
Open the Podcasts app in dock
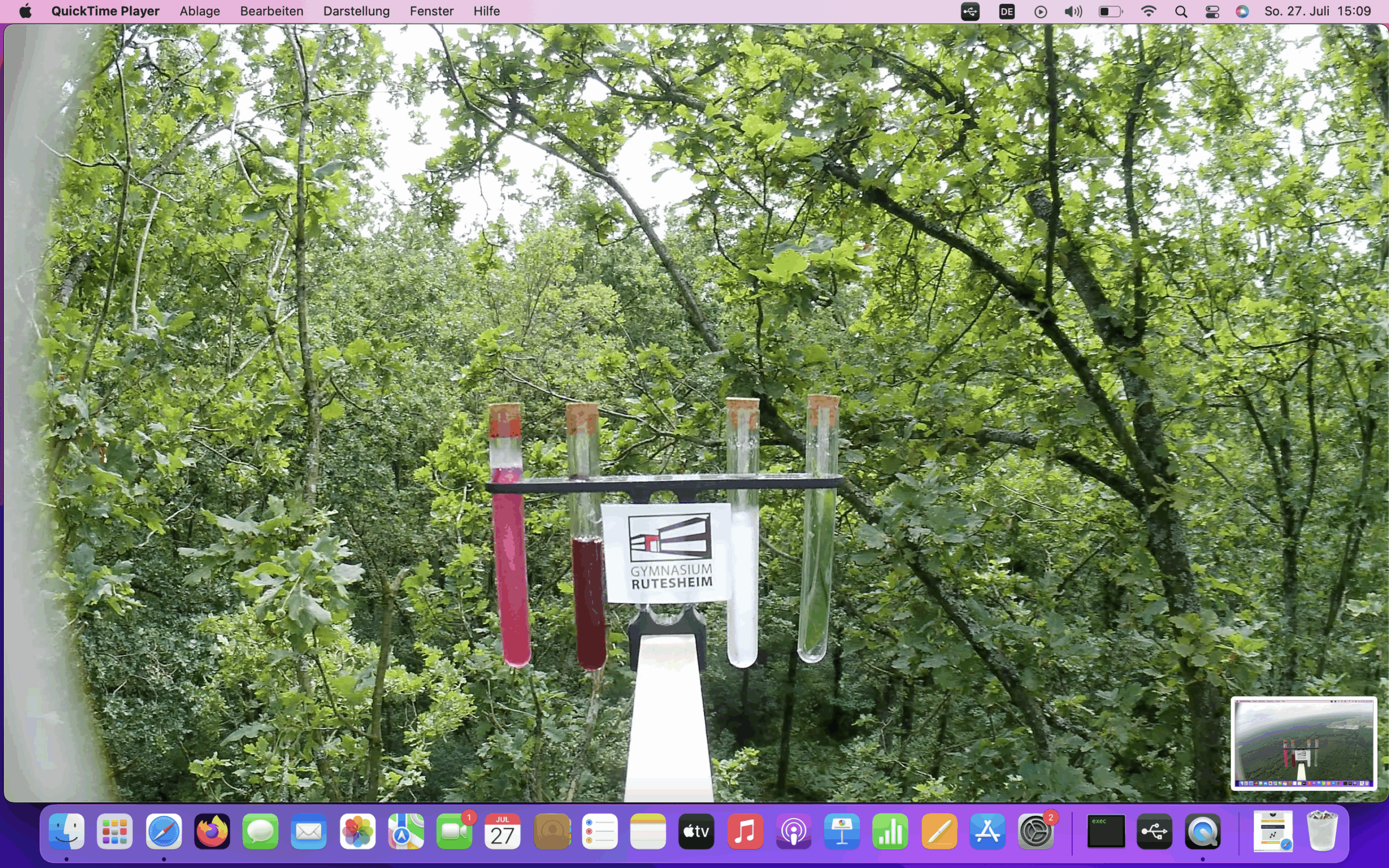tap(793, 831)
